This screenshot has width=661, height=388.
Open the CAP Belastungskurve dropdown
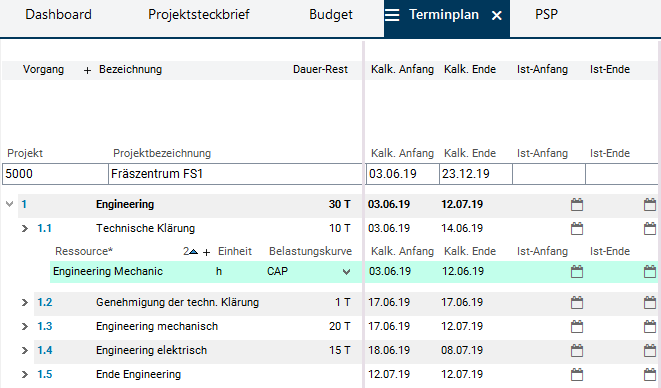pyautogui.click(x=347, y=272)
